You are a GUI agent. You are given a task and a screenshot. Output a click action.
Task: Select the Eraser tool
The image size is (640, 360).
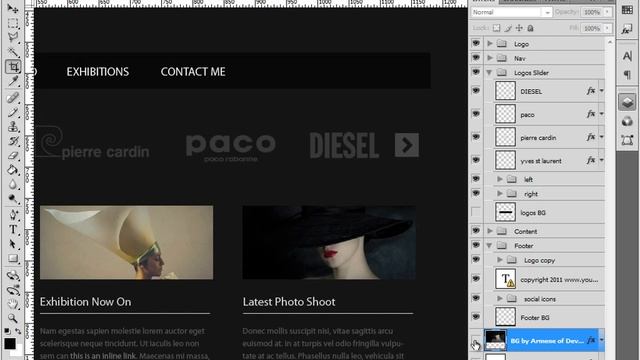click(13, 156)
